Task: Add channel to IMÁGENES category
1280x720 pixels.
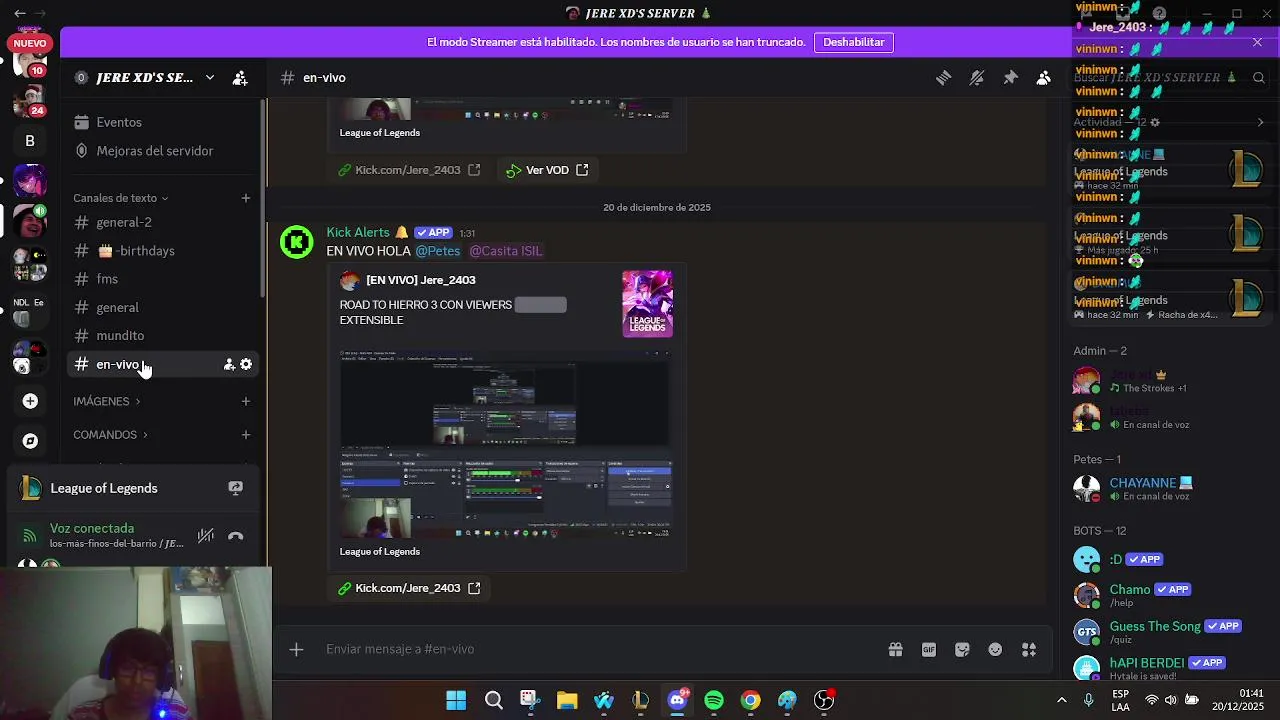Action: click(246, 401)
